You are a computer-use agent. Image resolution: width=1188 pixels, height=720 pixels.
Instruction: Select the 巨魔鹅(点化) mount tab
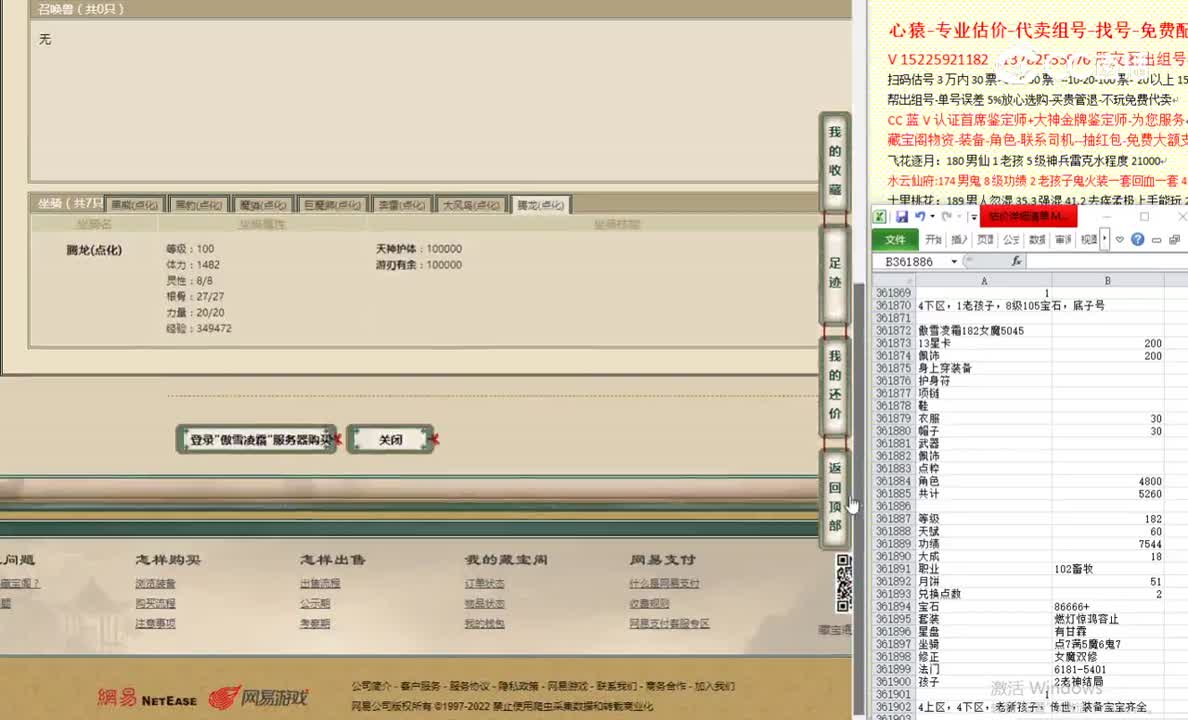[334, 205]
